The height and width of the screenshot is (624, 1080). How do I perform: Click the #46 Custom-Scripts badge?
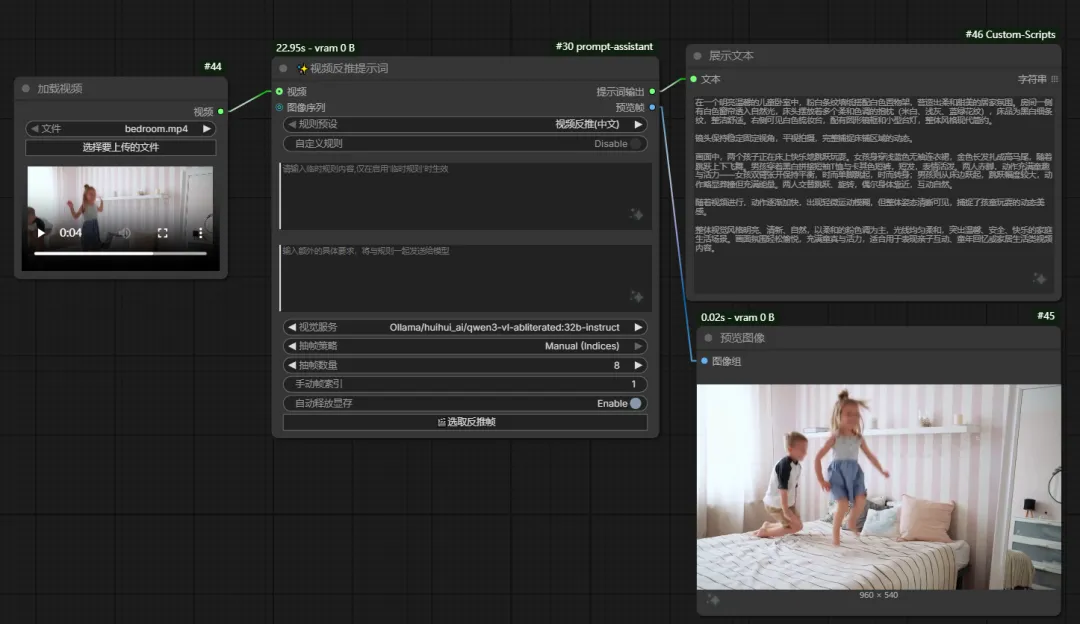point(1010,34)
